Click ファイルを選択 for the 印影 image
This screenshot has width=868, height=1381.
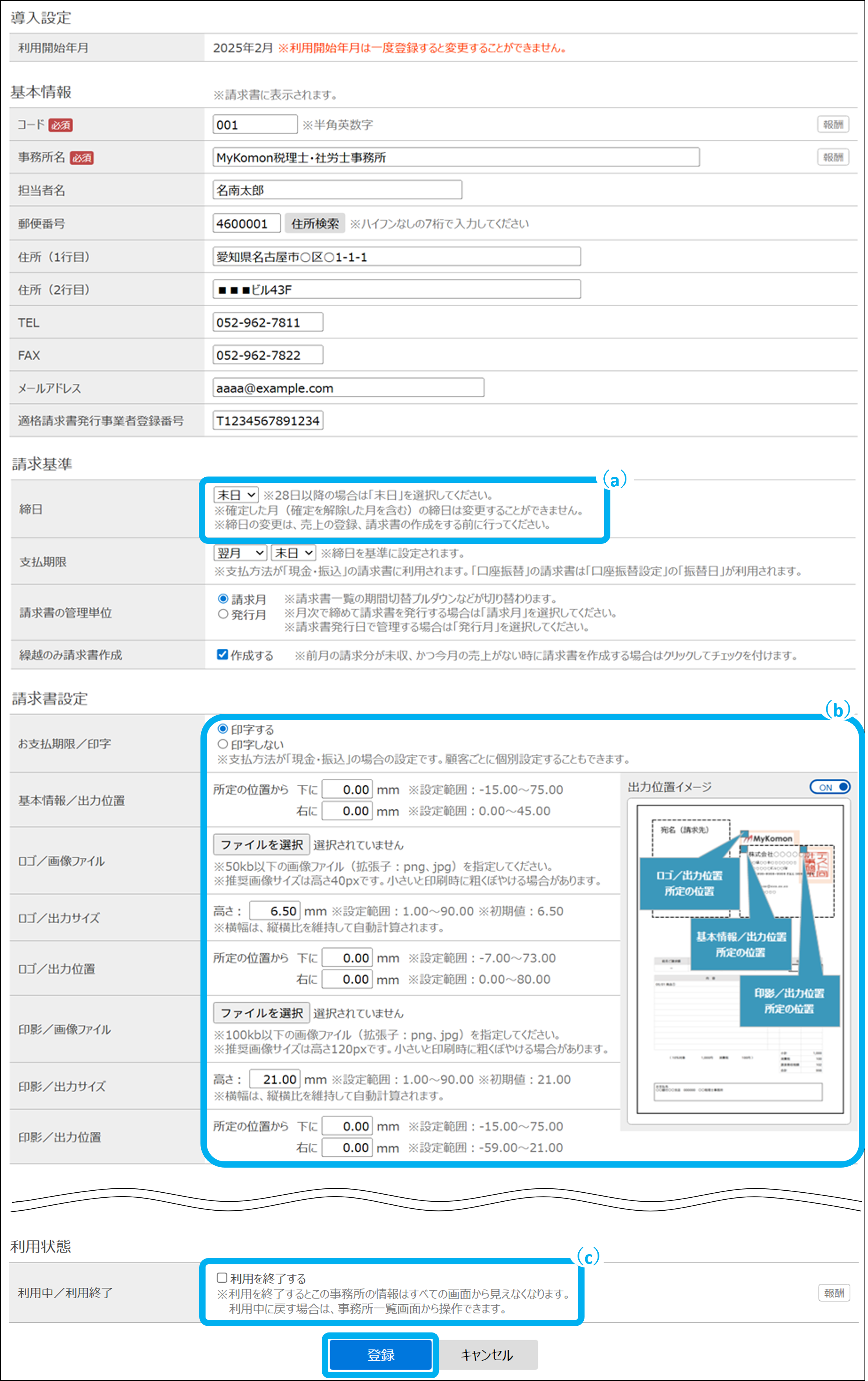point(262,1013)
